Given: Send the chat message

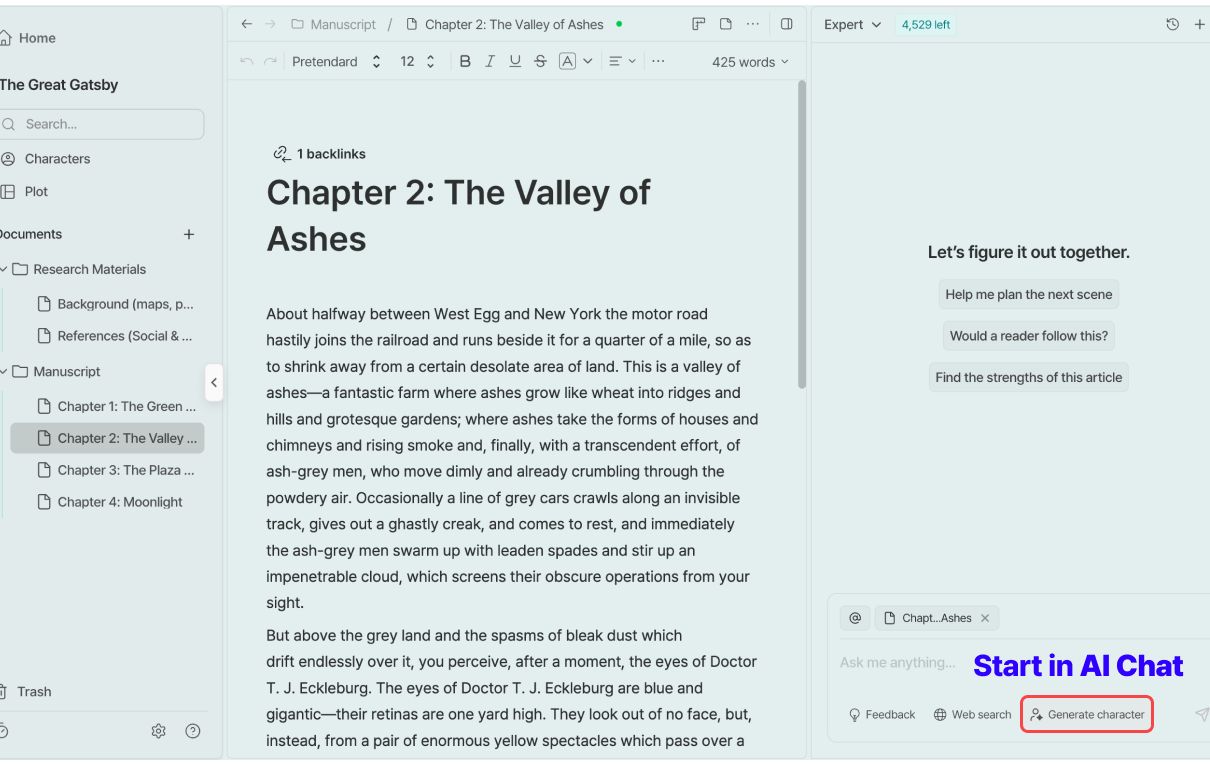Looking at the screenshot, I should click(1201, 714).
